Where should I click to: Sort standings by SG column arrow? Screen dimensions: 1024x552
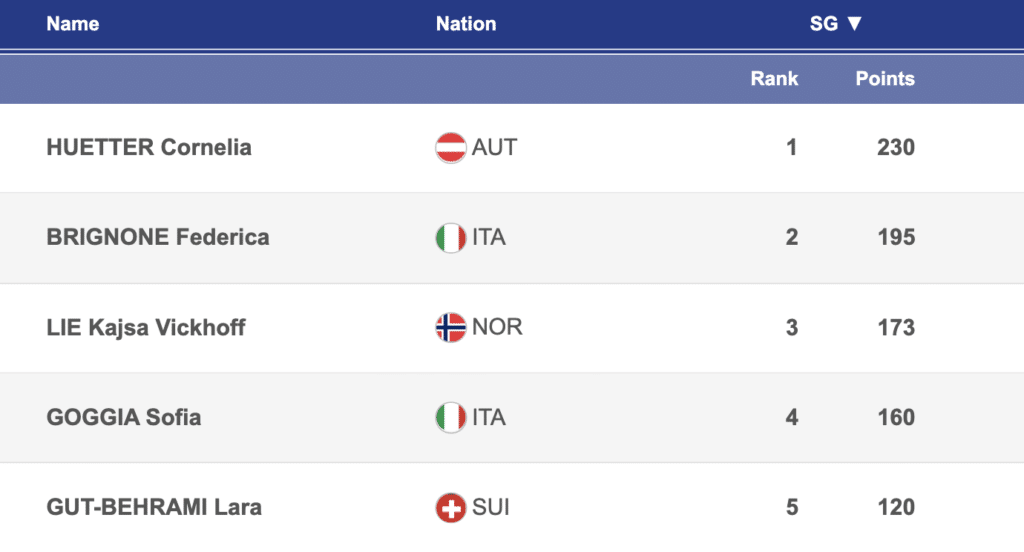pyautogui.click(x=853, y=24)
